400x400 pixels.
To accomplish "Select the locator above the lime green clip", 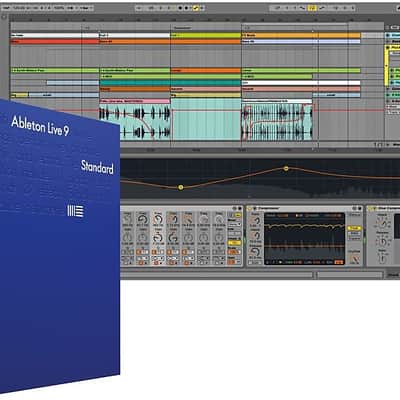I will [x=182, y=28].
